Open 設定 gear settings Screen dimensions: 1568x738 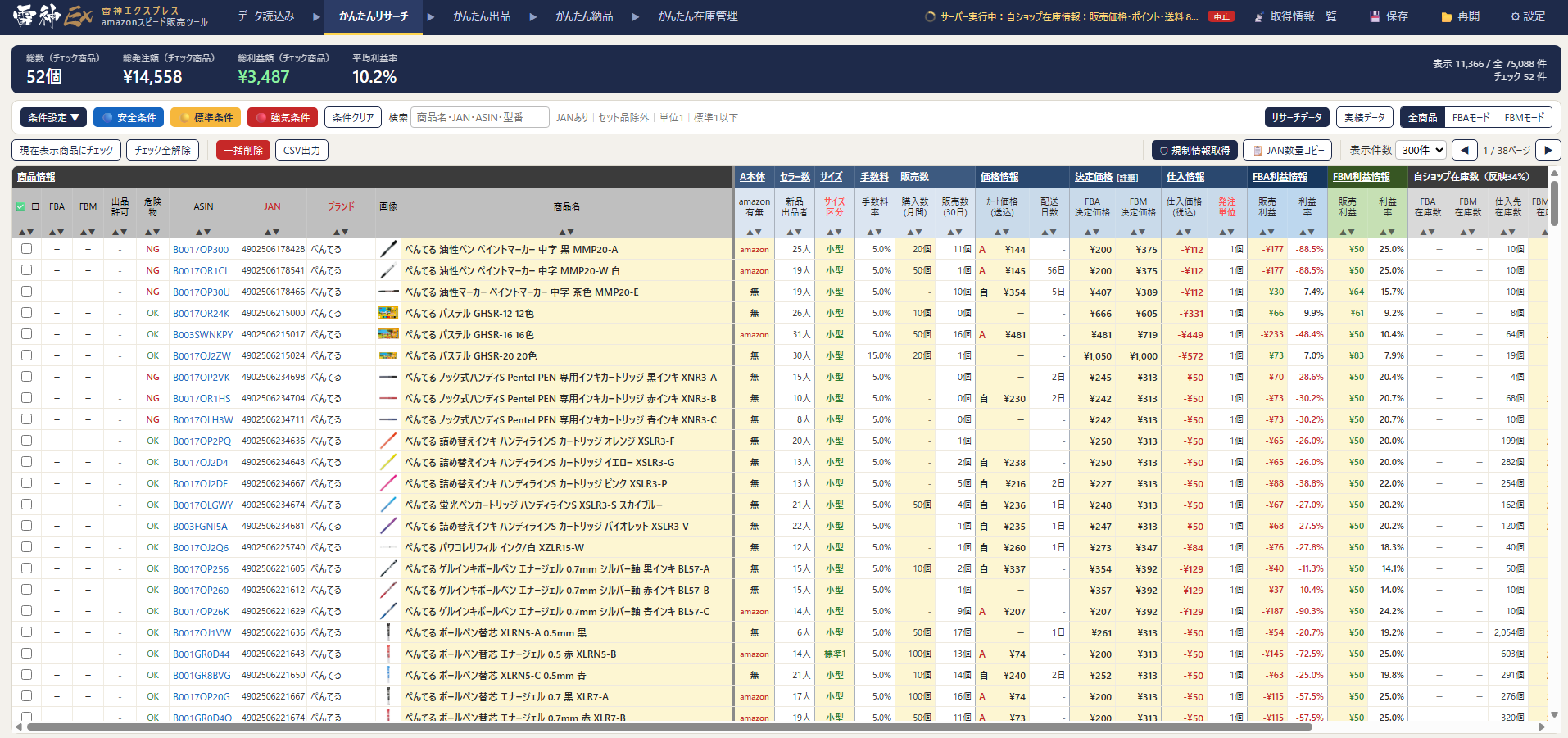1528,16
